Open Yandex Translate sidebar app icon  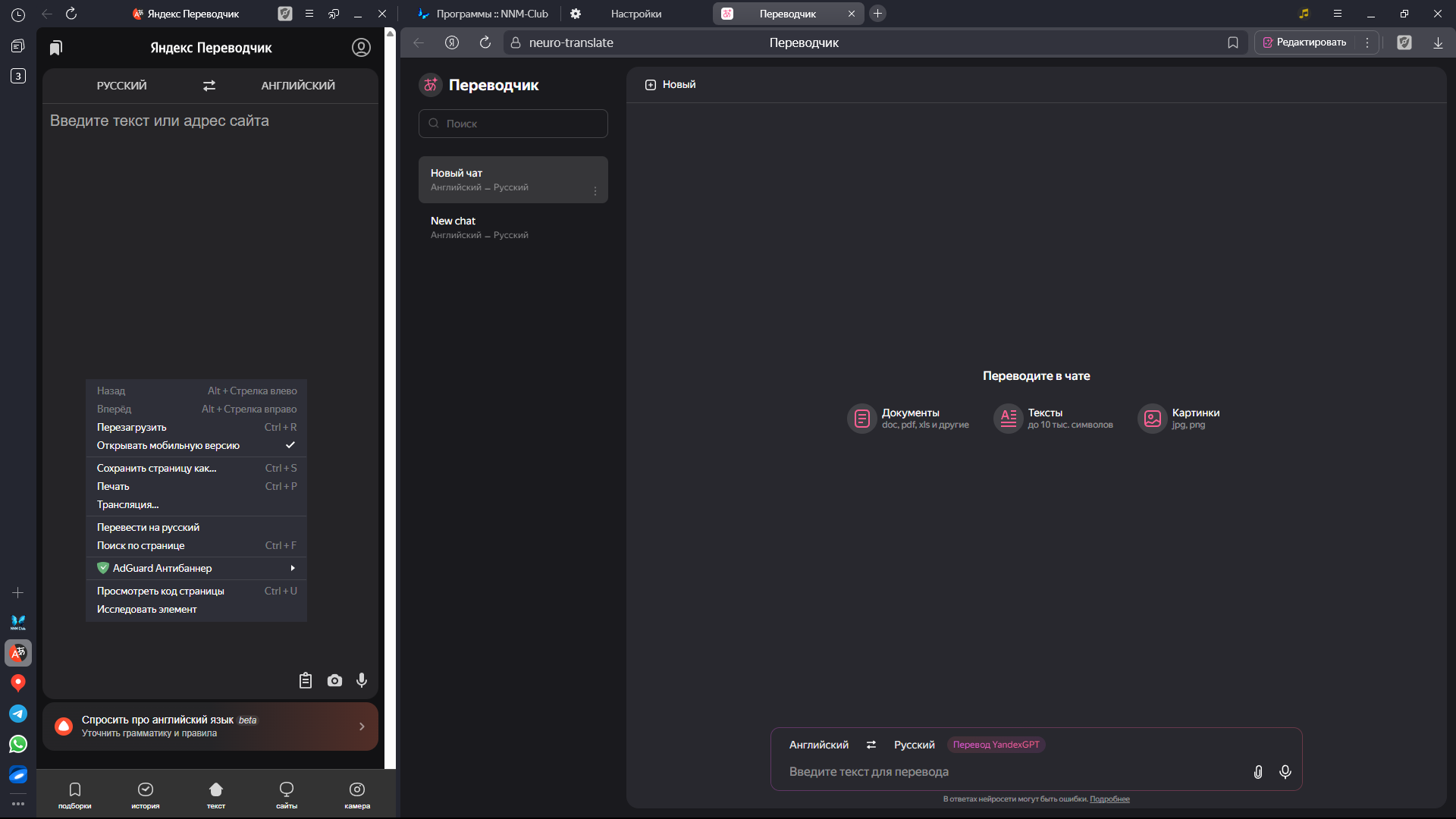[18, 653]
